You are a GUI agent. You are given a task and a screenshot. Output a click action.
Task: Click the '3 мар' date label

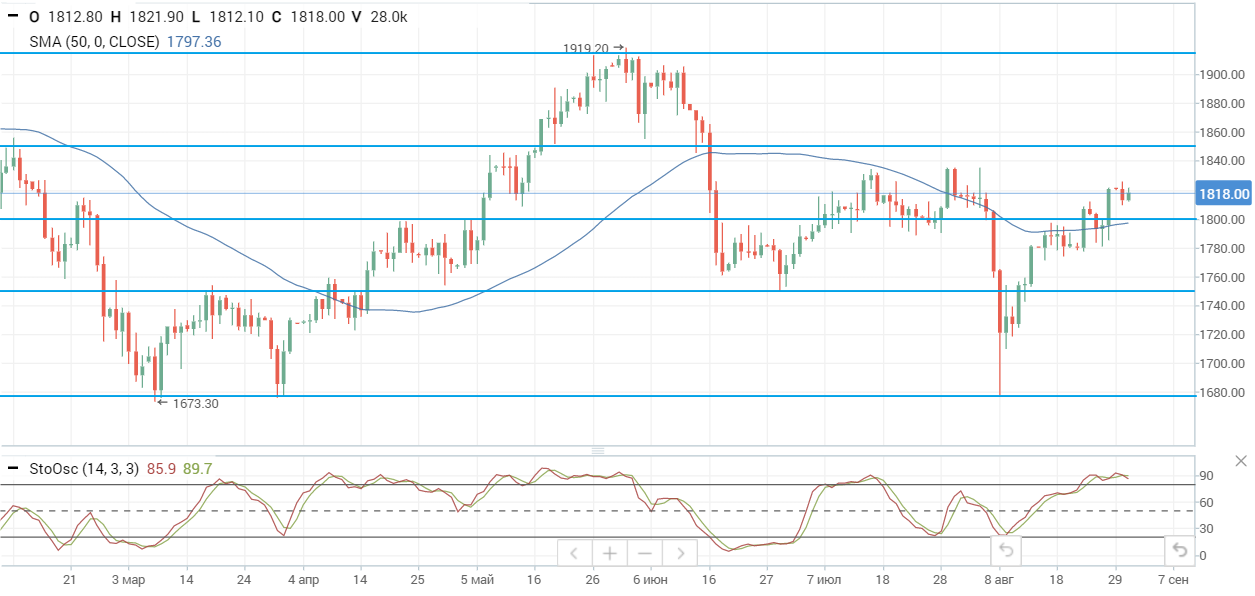click(129, 580)
